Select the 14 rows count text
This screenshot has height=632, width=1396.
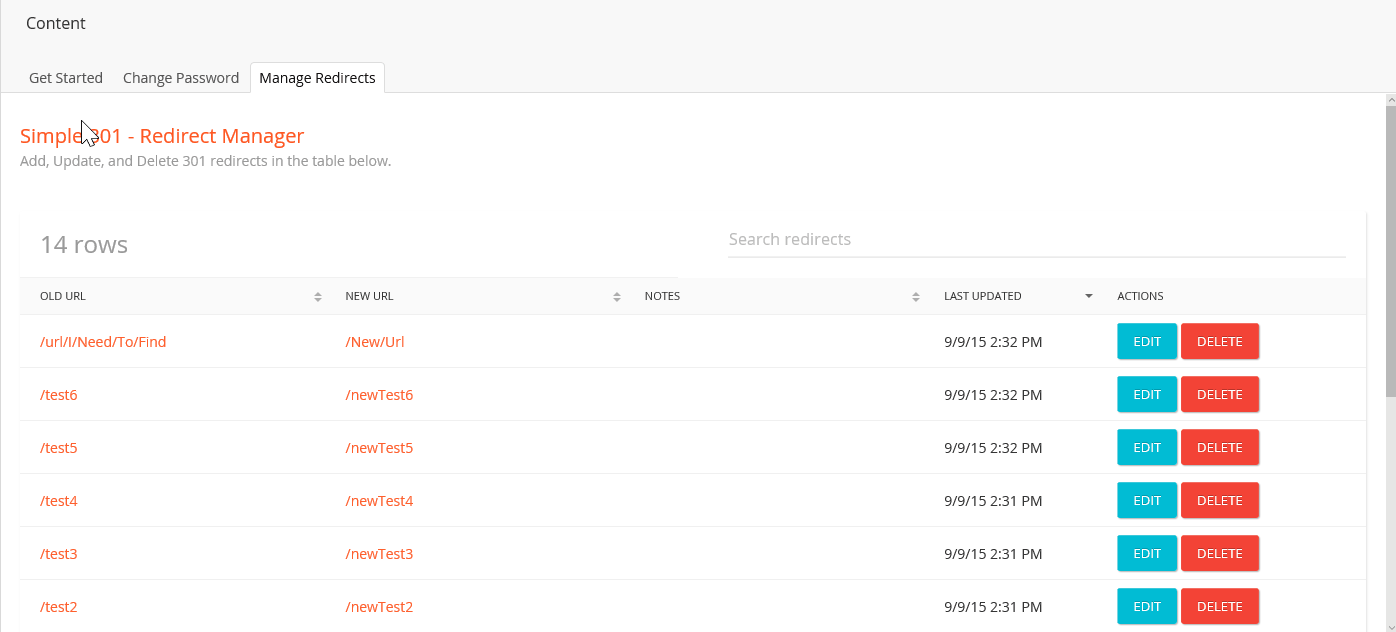(84, 245)
